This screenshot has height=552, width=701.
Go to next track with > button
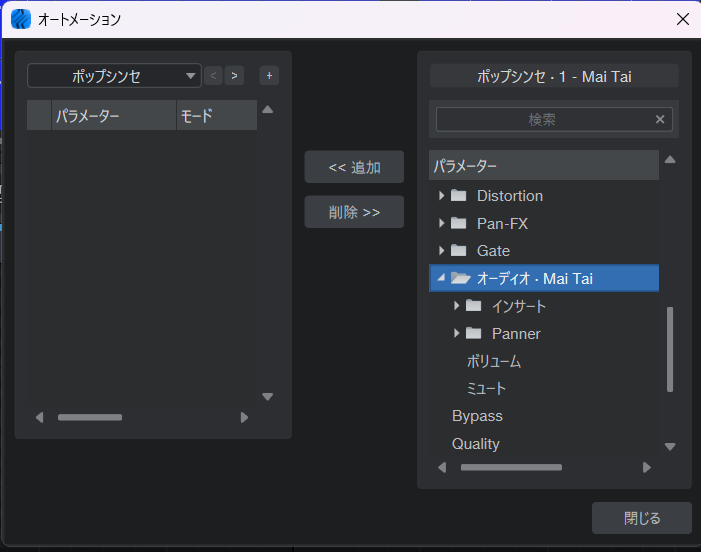[234, 76]
